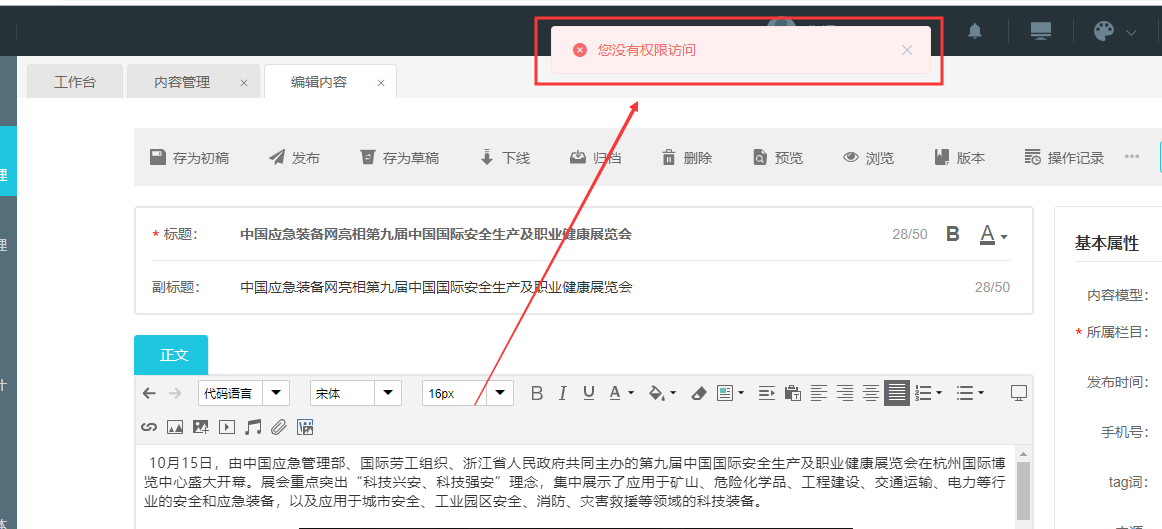The width and height of the screenshot is (1162, 529).
Task: Insert multiple images with the image-plus icon
Action: coord(201,427)
